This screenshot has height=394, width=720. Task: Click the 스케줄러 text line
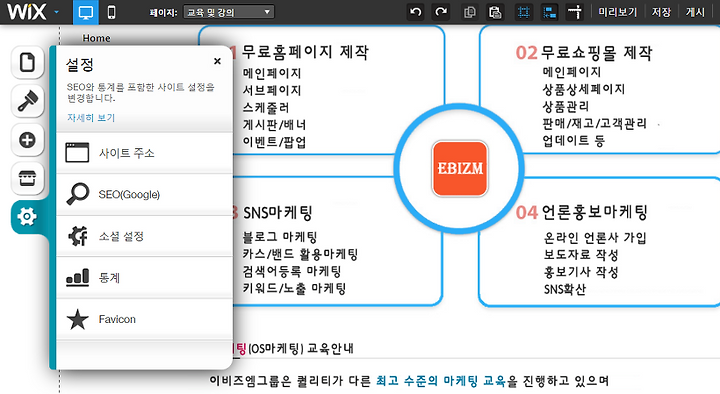(x=266, y=108)
